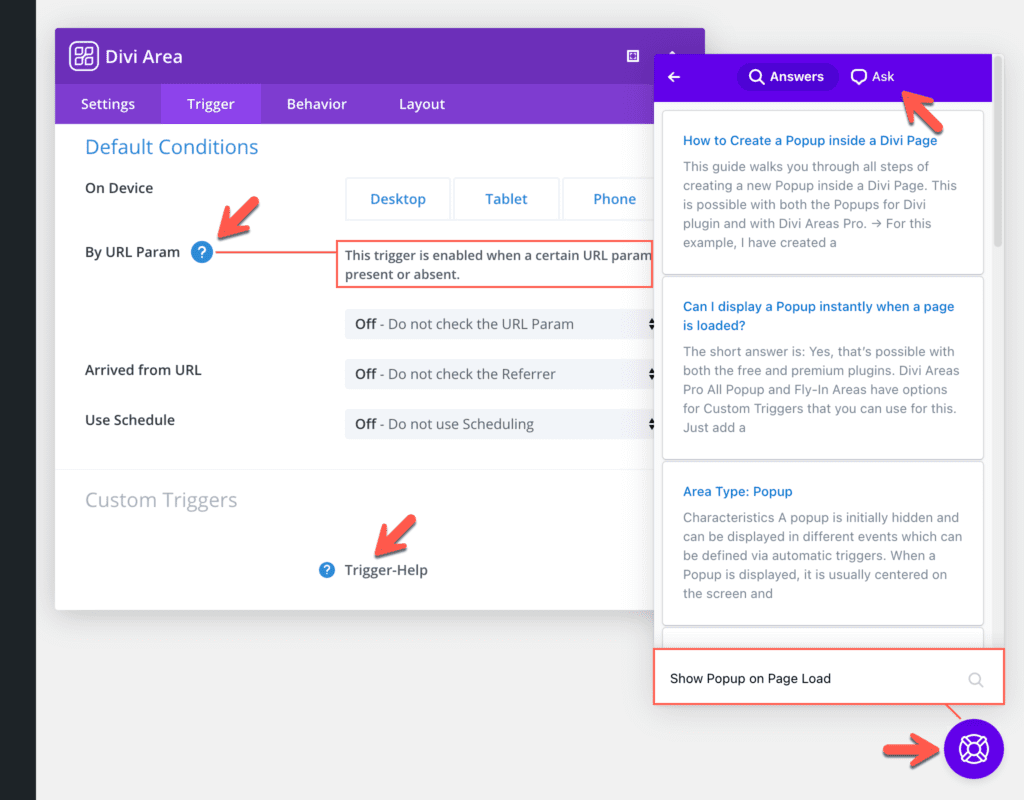Click the Trigger-Help question mark icon
Screen dimensions: 1024x800
click(327, 570)
